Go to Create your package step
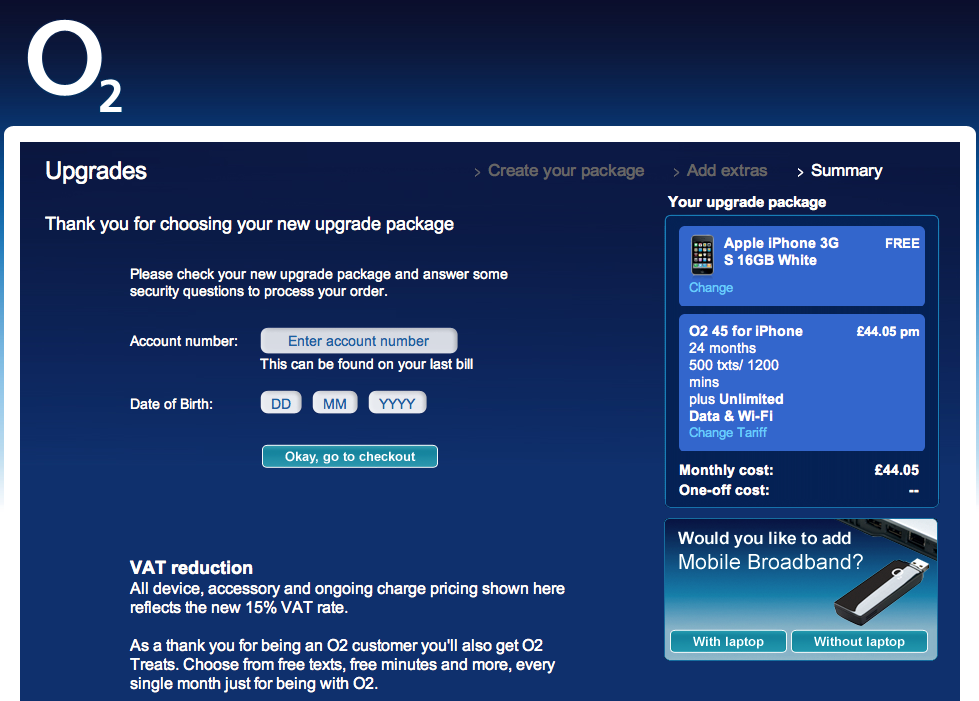 coord(566,170)
